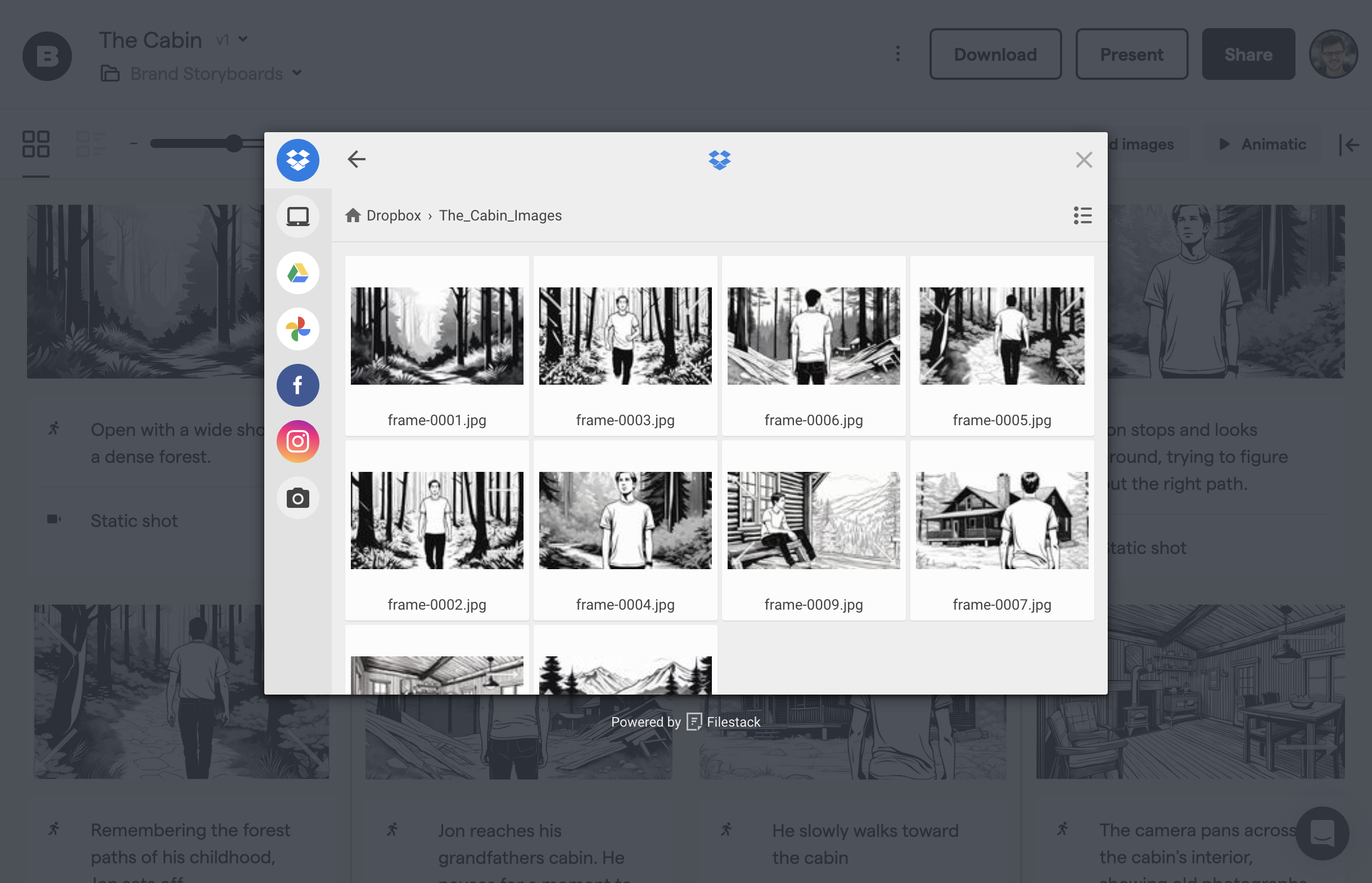Viewport: 1372px width, 883px height.
Task: Click the Download button
Action: tap(995, 54)
